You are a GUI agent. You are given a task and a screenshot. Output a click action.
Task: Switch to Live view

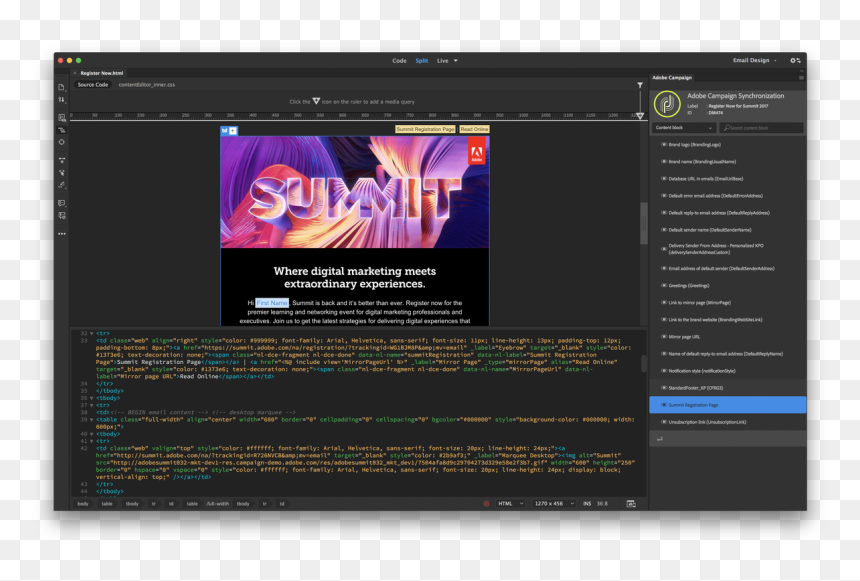pyautogui.click(x=443, y=61)
